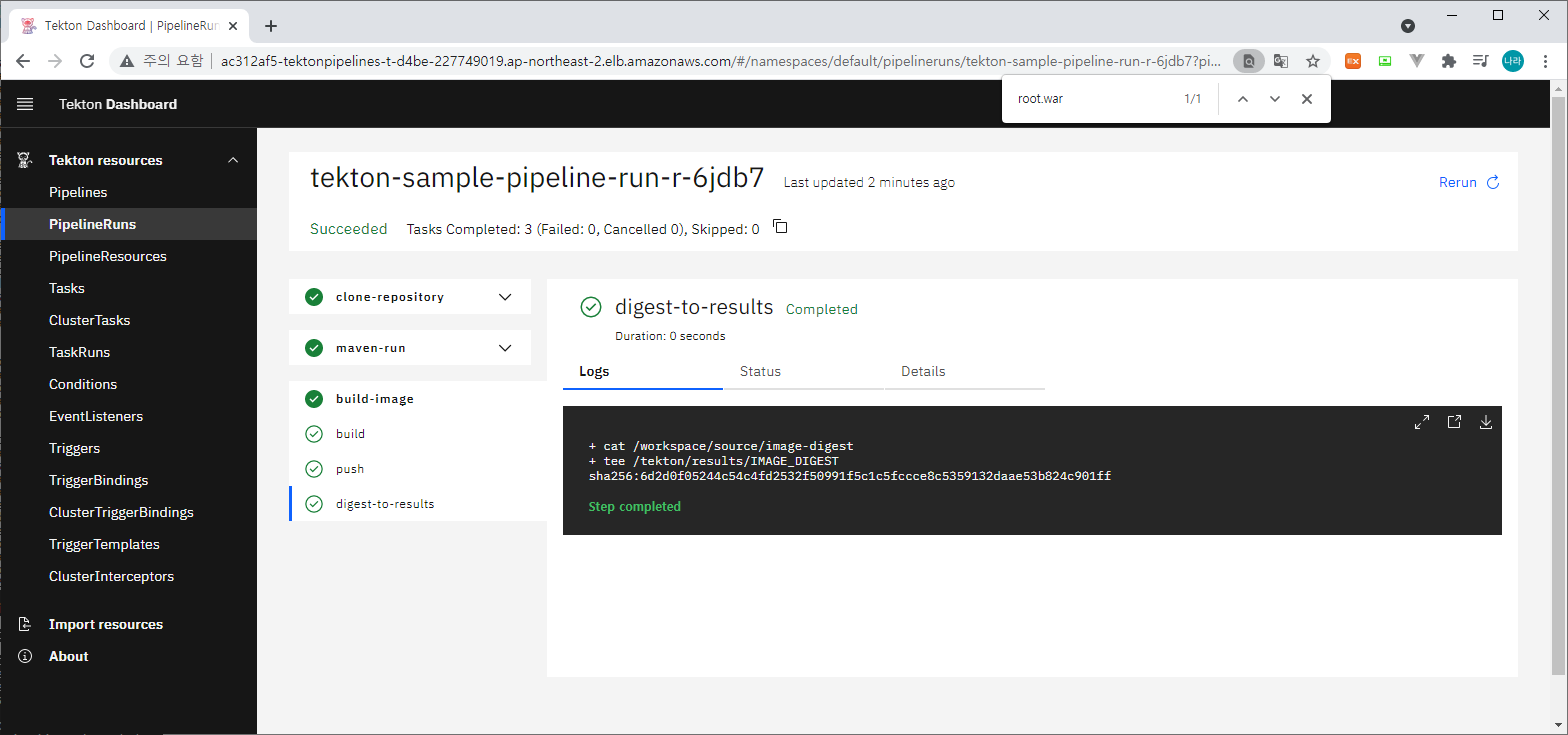The height and width of the screenshot is (735, 1568).
Task: Open ClusterInterceptors in the sidebar
Action: 128,576
